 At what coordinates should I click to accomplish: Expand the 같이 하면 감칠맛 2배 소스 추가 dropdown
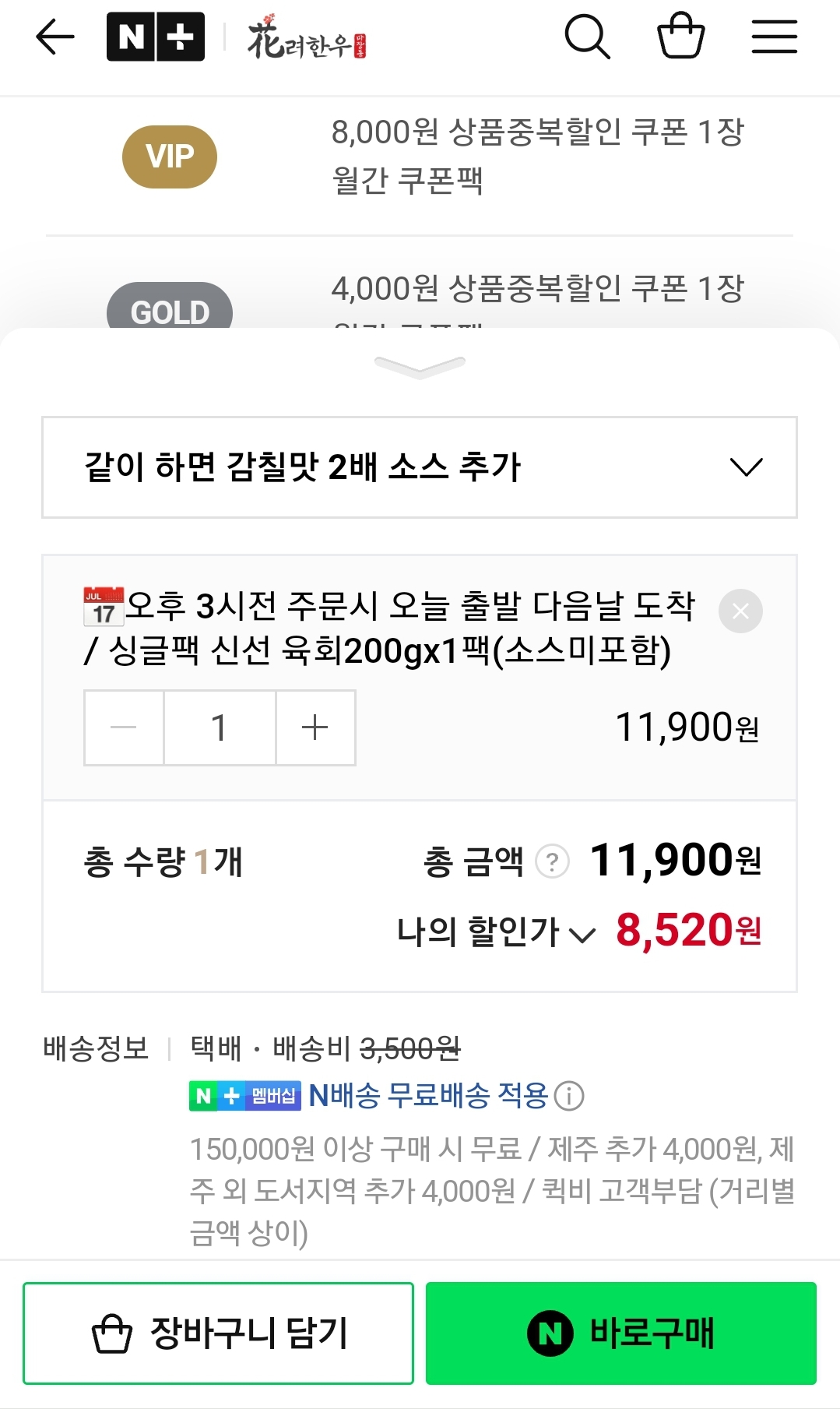(x=420, y=467)
